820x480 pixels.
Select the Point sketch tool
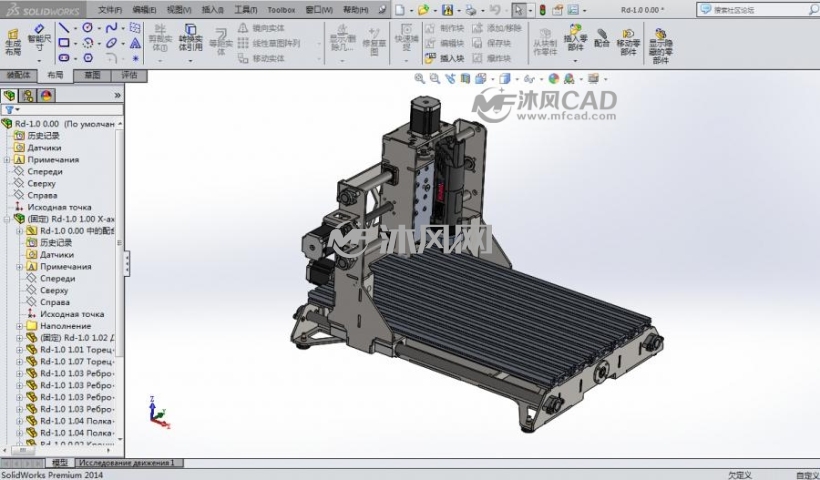tap(135, 58)
